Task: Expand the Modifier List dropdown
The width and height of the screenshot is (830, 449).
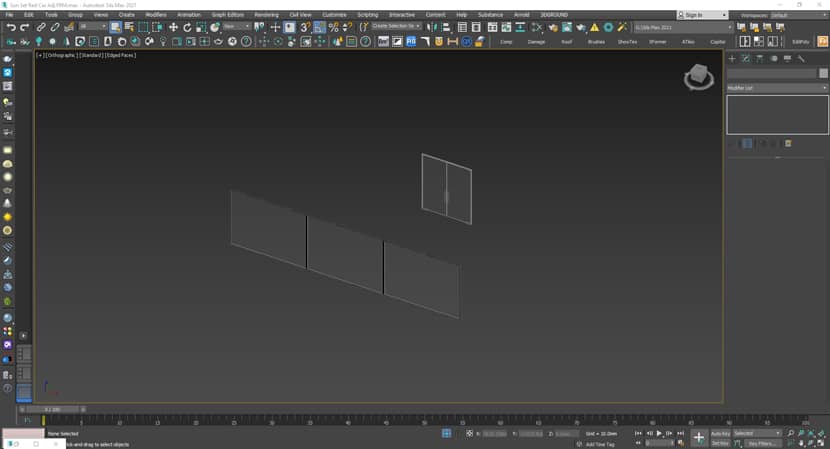Action: tap(776, 88)
